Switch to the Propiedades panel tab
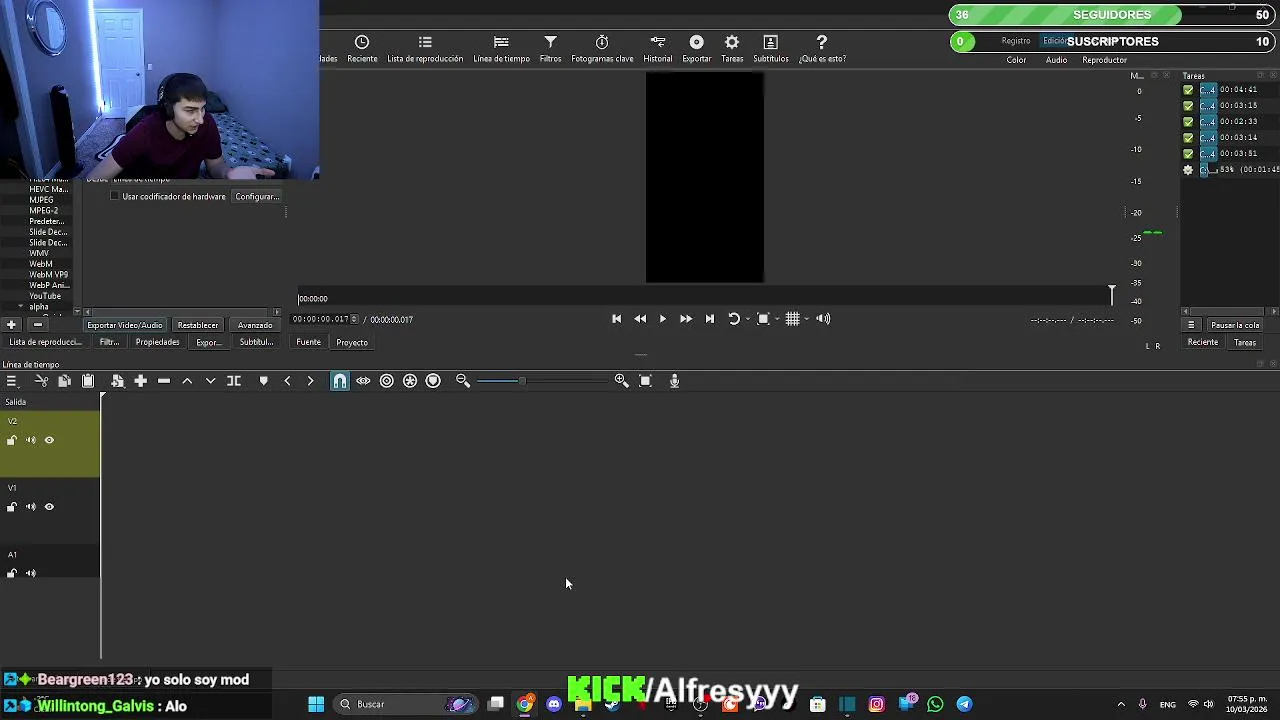 (158, 342)
